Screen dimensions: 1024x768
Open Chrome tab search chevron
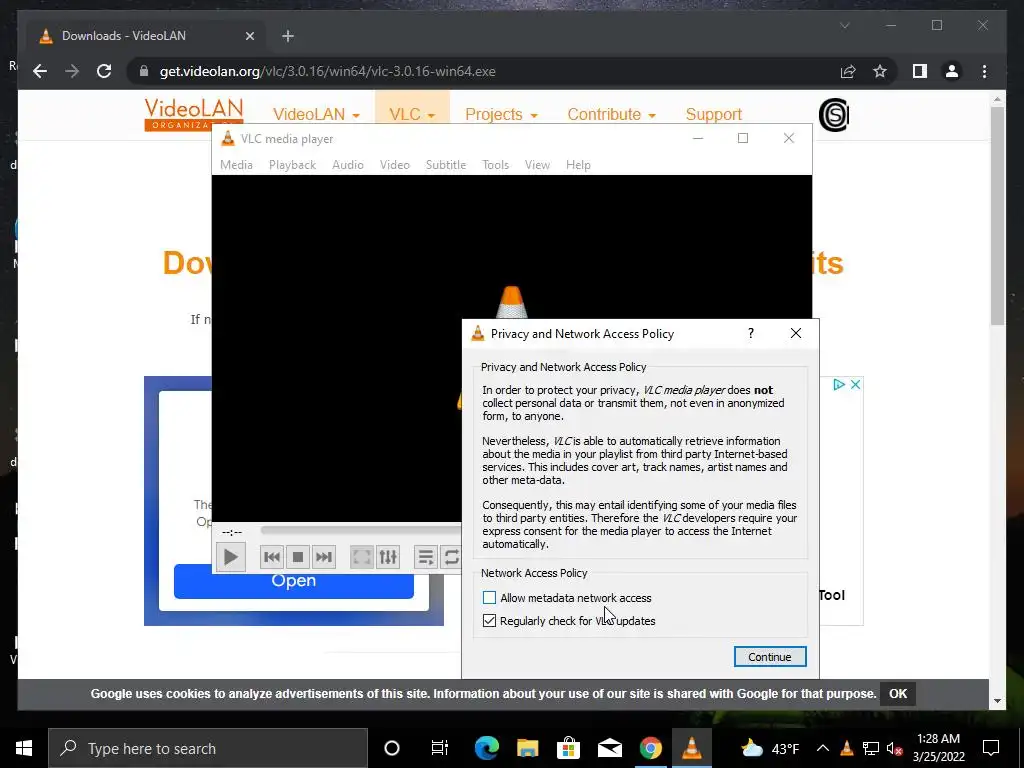(844, 25)
